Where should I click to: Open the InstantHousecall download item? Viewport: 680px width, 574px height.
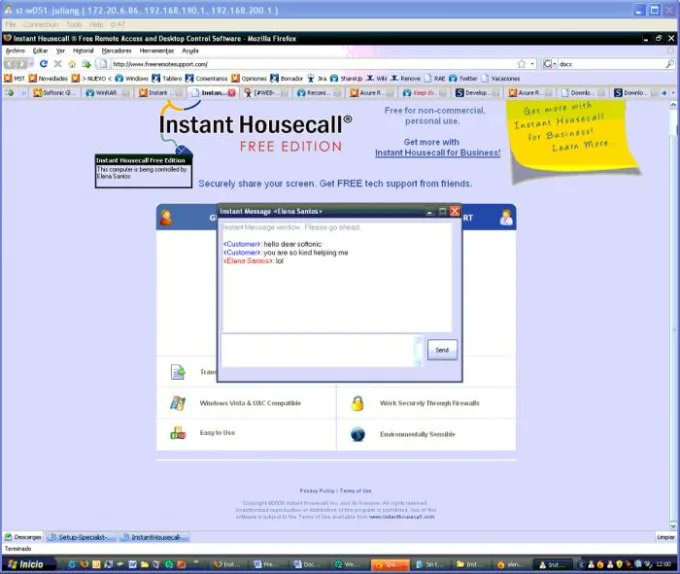click(x=156, y=537)
